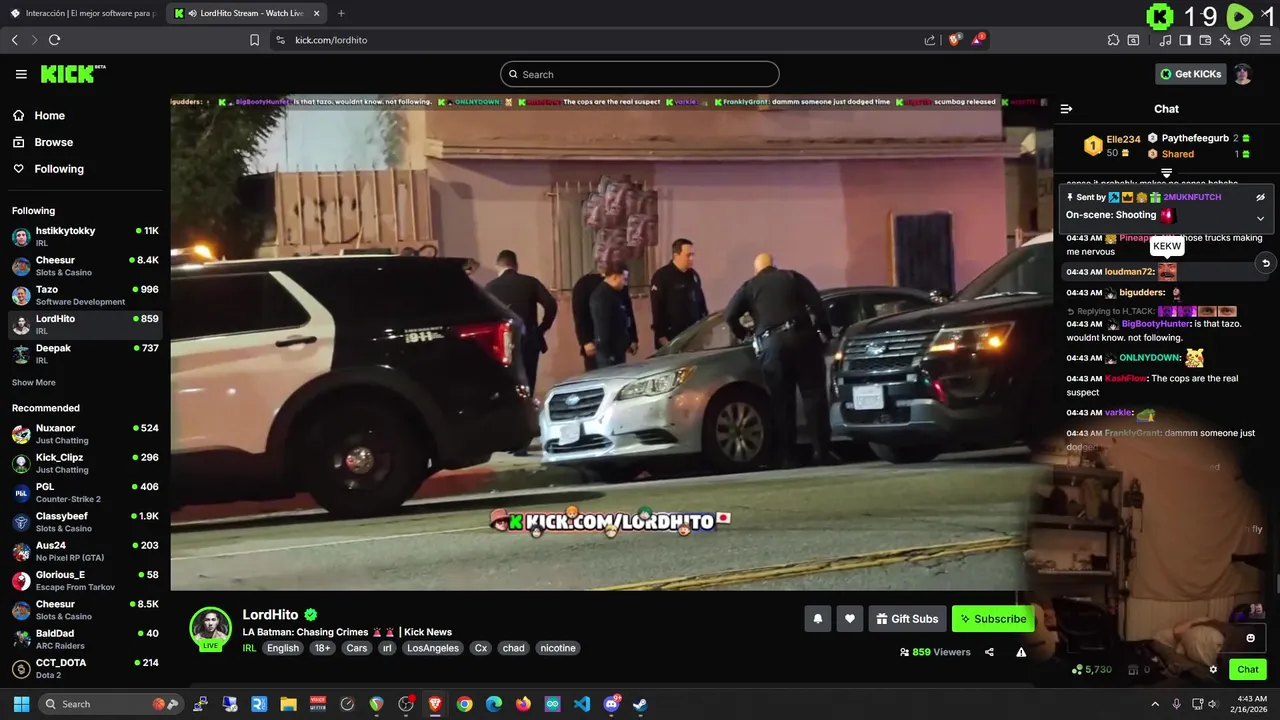Screen dimensions: 1280x720
Task: Click LordHito live avatar
Action: [x=211, y=629]
